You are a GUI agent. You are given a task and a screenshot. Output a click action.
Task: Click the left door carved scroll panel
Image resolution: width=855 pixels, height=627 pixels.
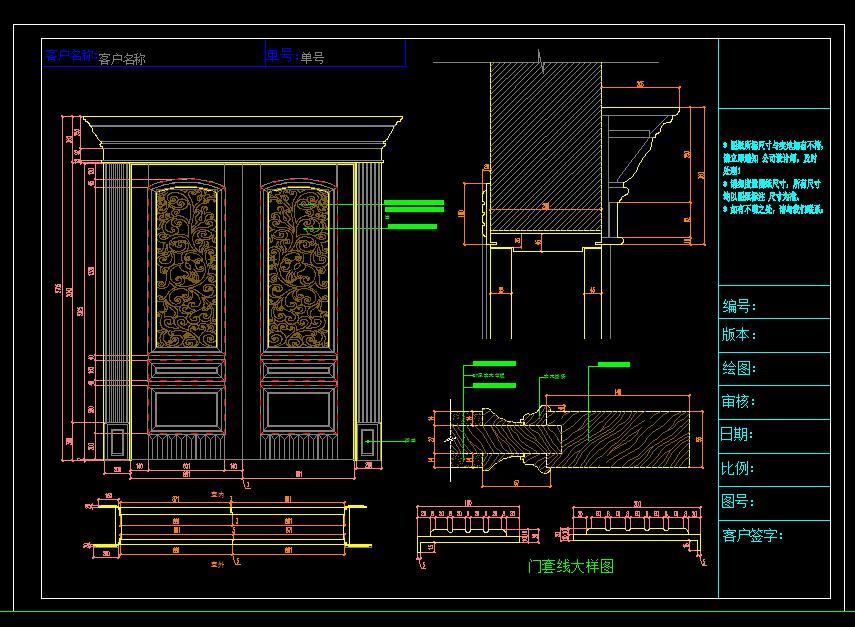(x=187, y=267)
